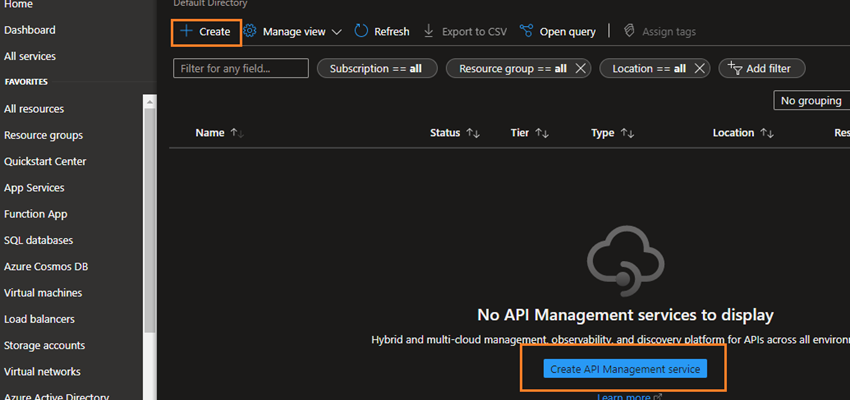Open Dashboard in sidebar

[30, 30]
